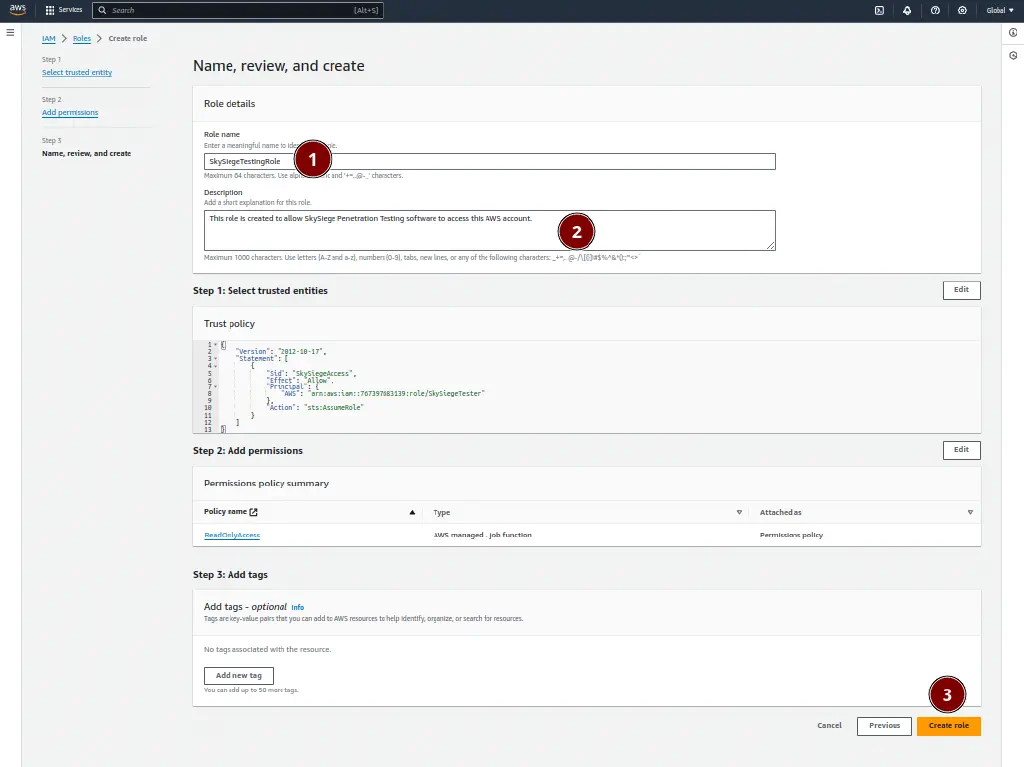Edit Step 2 permissions
This screenshot has width=1024, height=767.
click(961, 450)
